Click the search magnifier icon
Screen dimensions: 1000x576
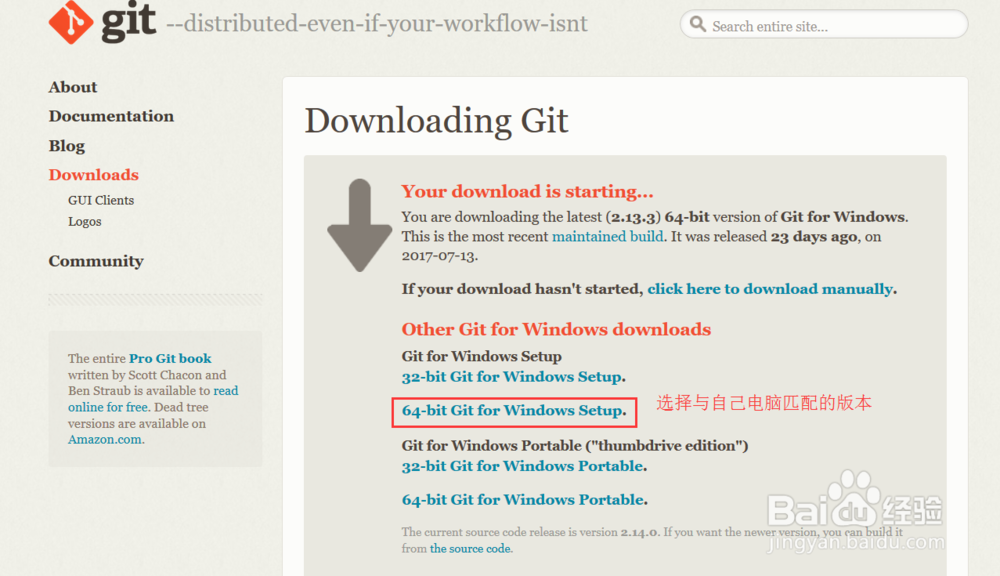click(698, 24)
